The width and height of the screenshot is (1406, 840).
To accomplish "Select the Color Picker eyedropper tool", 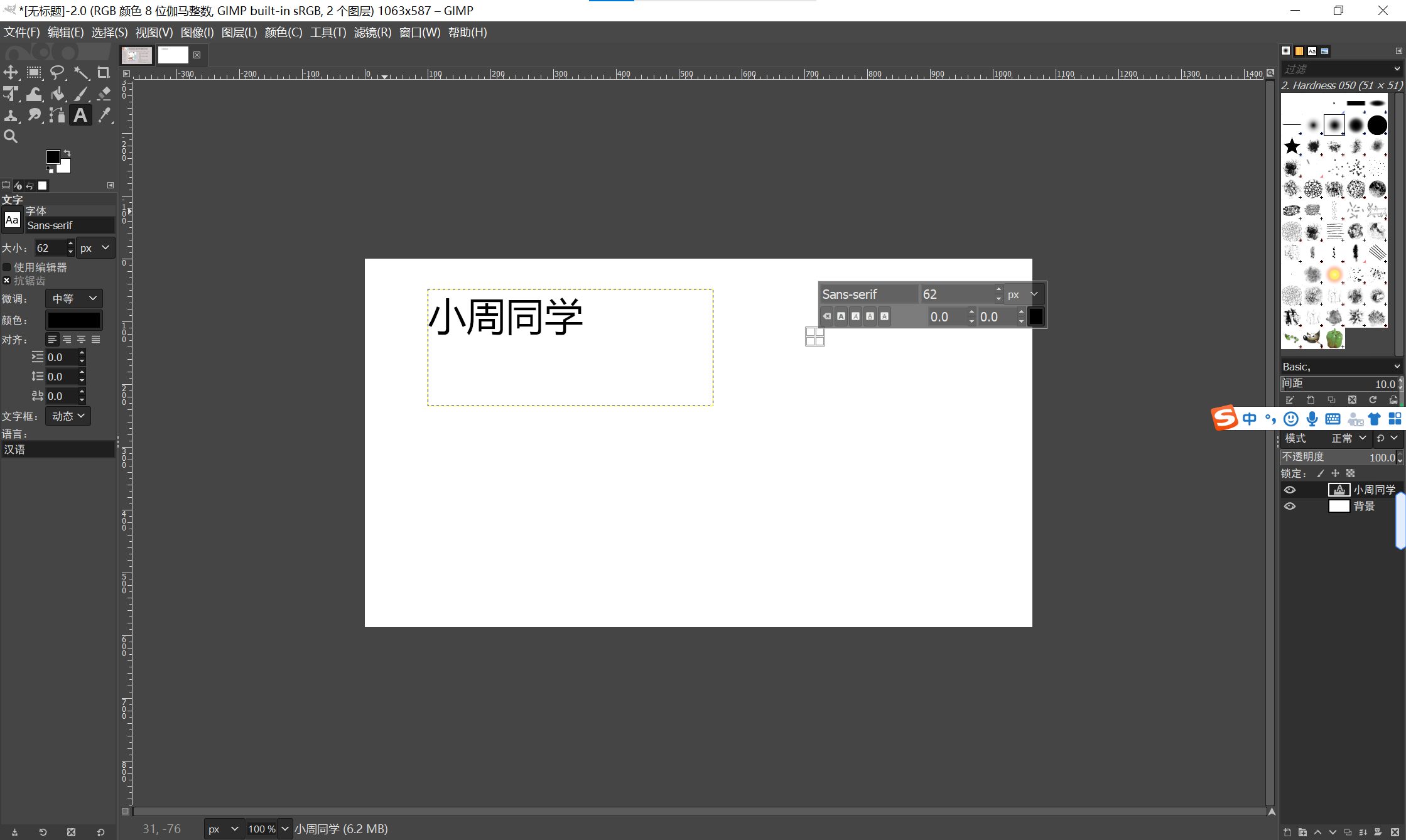I will [105, 116].
